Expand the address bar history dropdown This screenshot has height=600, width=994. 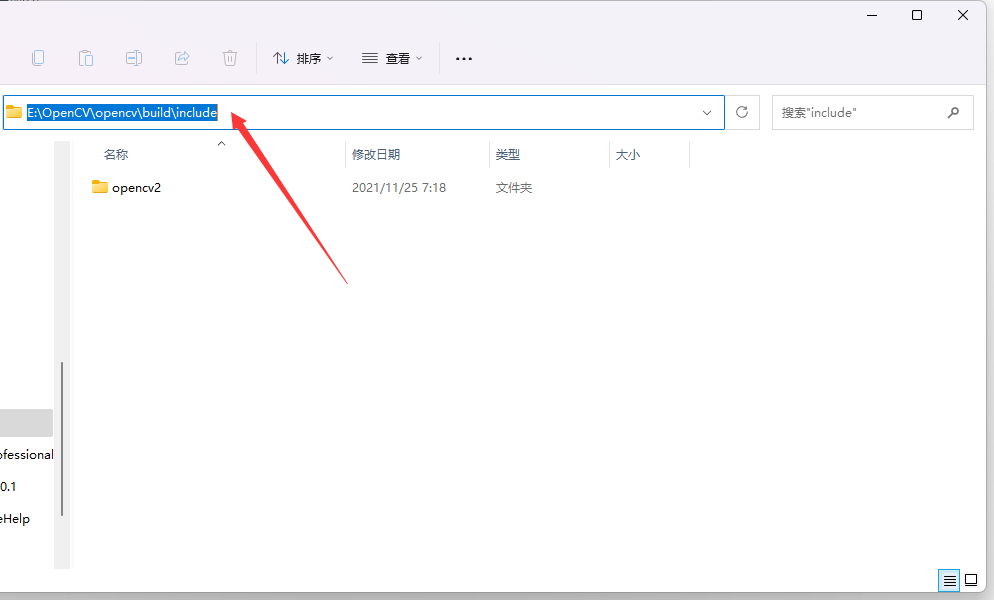[x=707, y=113]
